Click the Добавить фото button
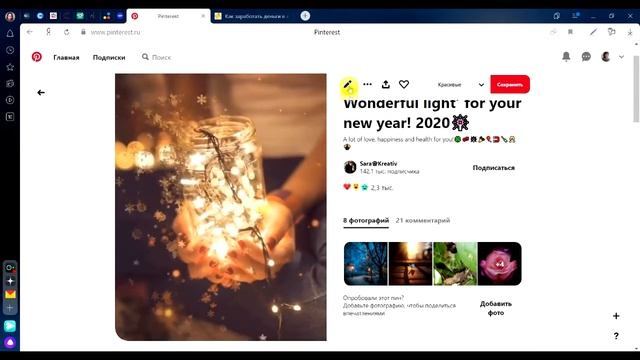The image size is (640, 360). click(x=496, y=308)
